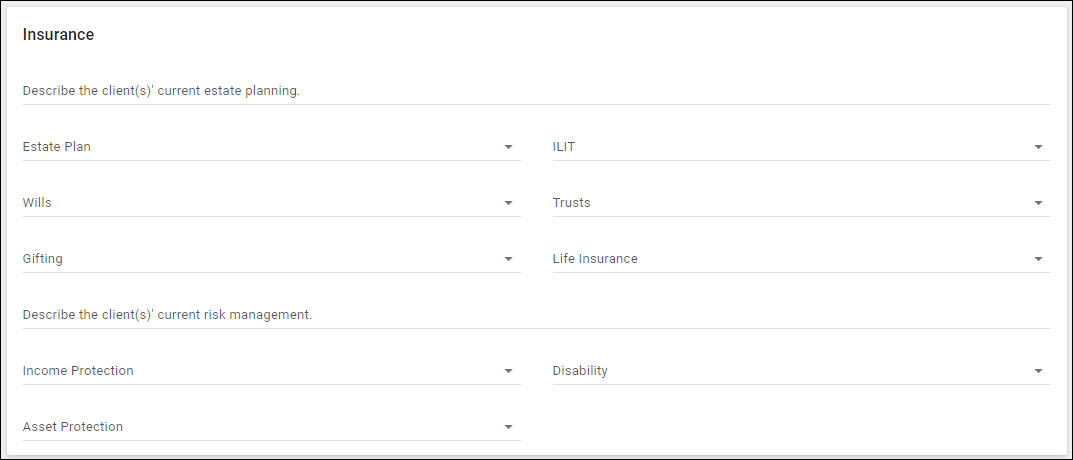Select the Estate Plan field label

tap(57, 147)
